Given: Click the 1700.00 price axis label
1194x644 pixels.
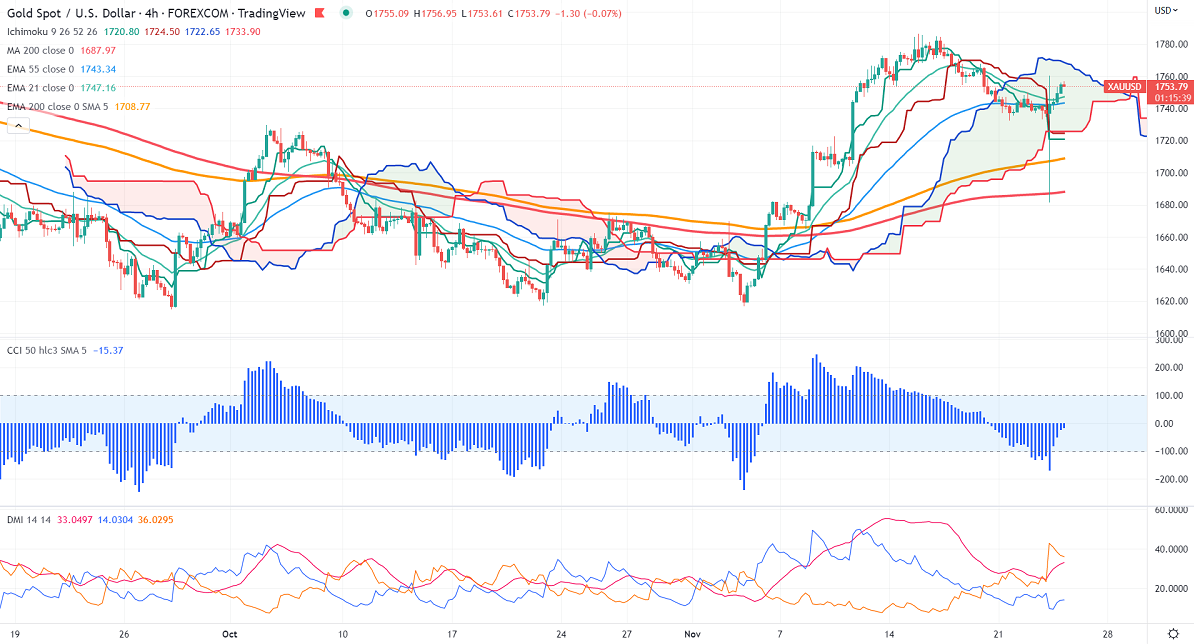Looking at the screenshot, I should 1171,173.
